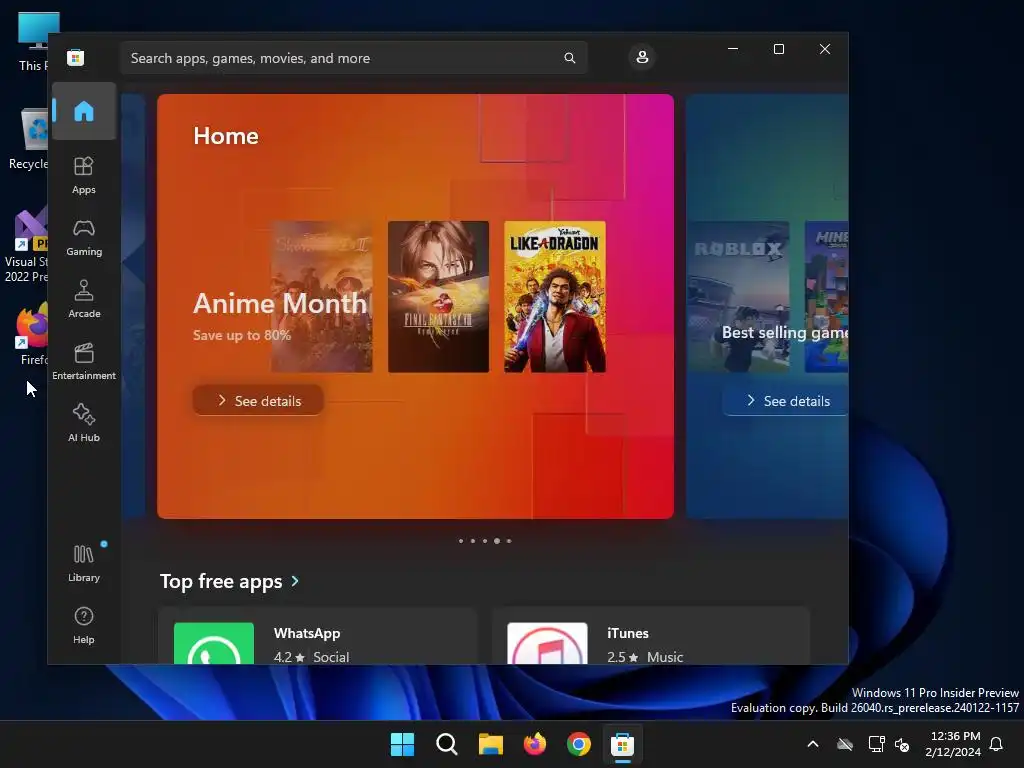Viewport: 1024px width, 768px height.
Task: Open Help in the Store sidebar
Action: (84, 625)
